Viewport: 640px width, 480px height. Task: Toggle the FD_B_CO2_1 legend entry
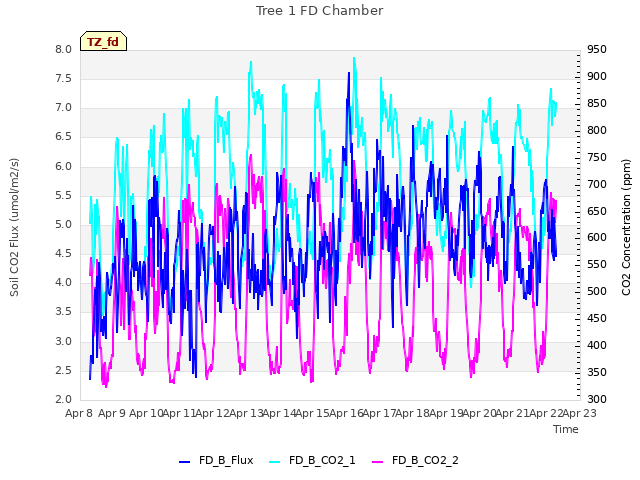point(312,460)
